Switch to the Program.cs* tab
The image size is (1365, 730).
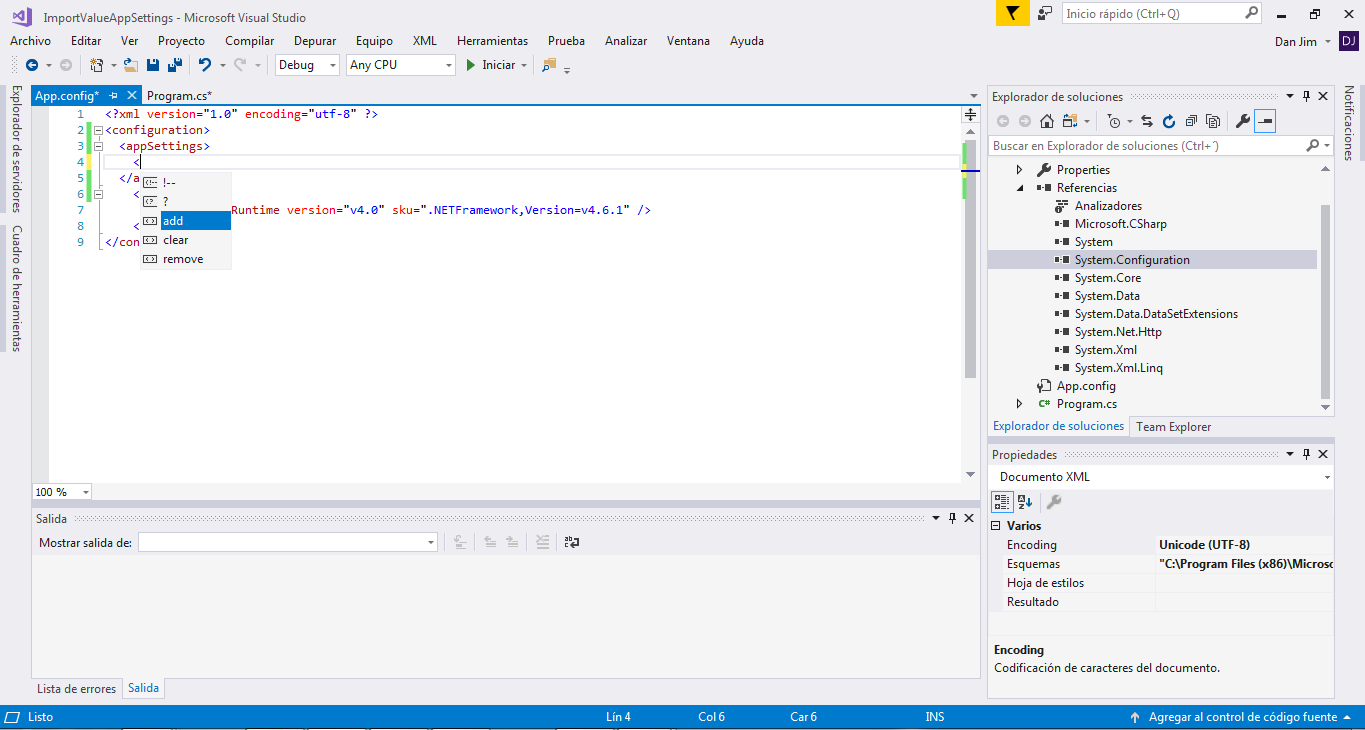[179, 96]
